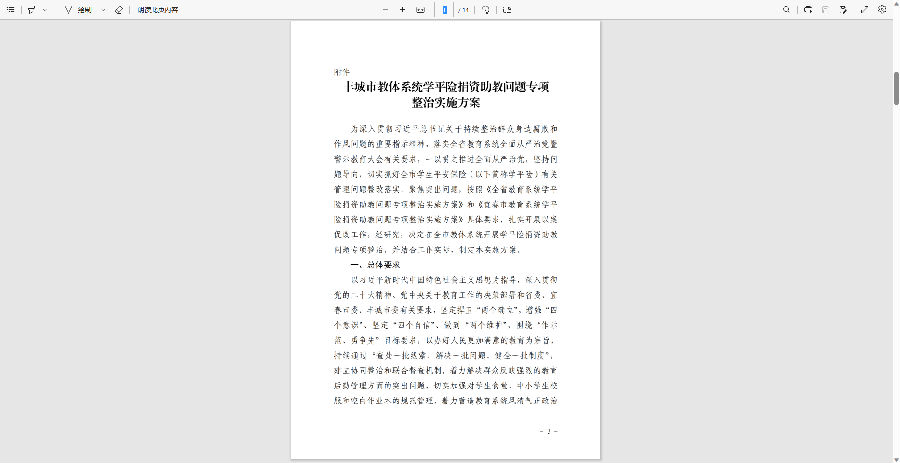Click the page number at the page bottom
The image size is (900, 463).
(549, 431)
